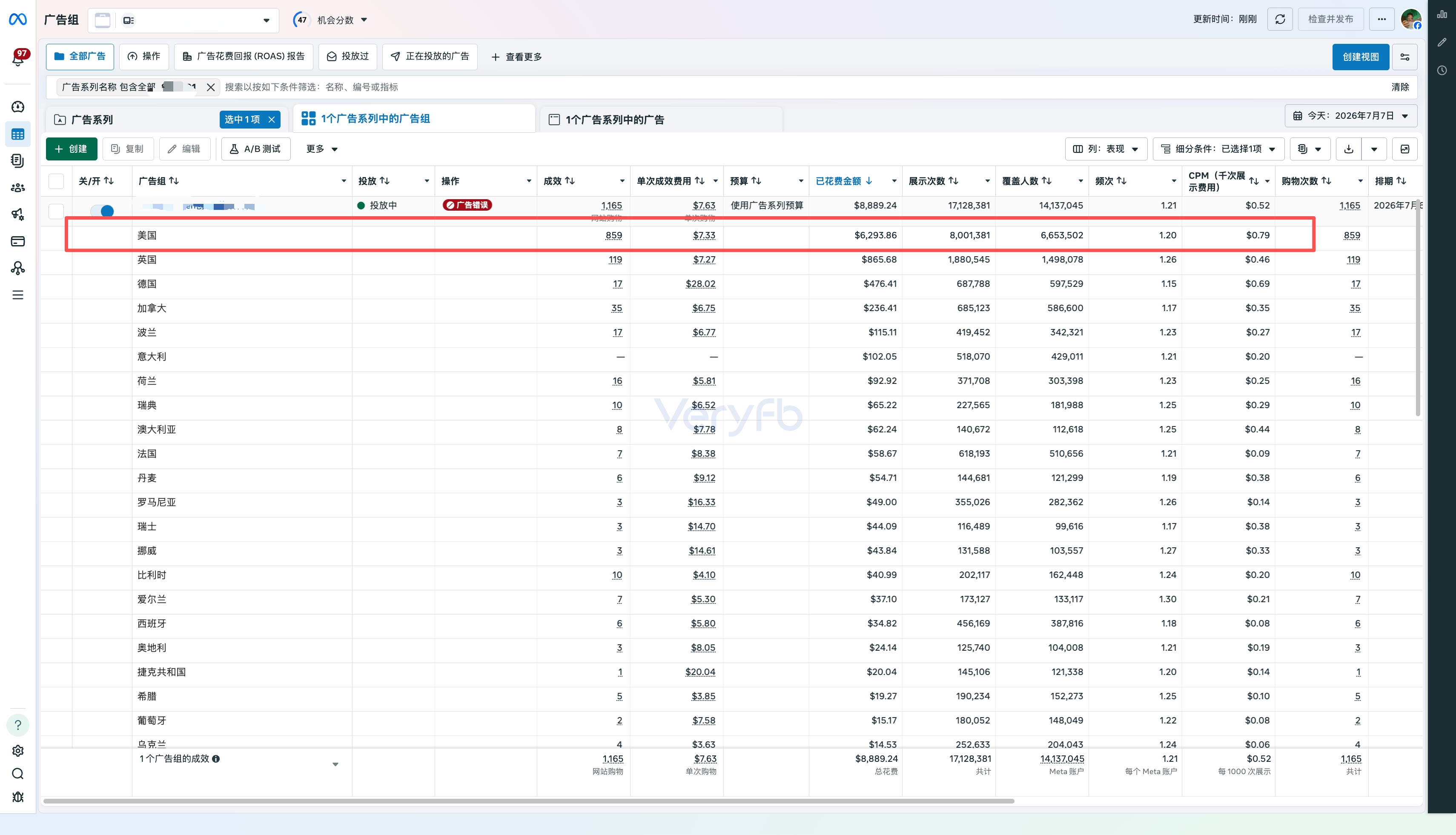Open account overview gauge icon in sidebar
The width and height of the screenshot is (1456, 835).
18,107
